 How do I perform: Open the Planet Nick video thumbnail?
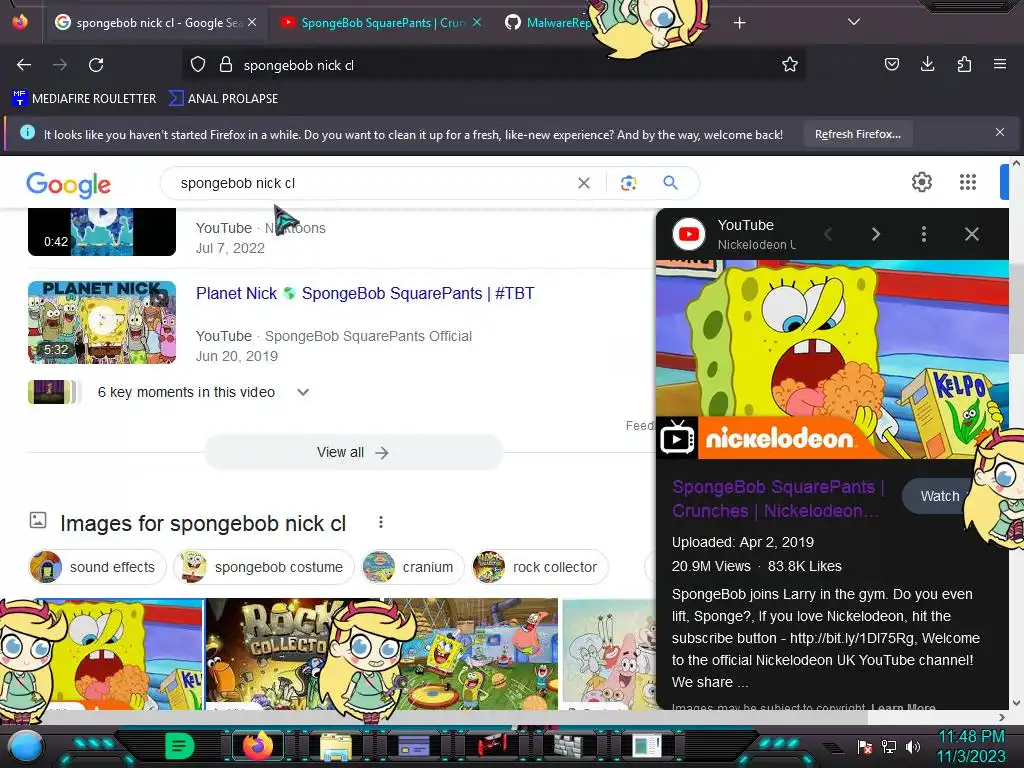[102, 322]
